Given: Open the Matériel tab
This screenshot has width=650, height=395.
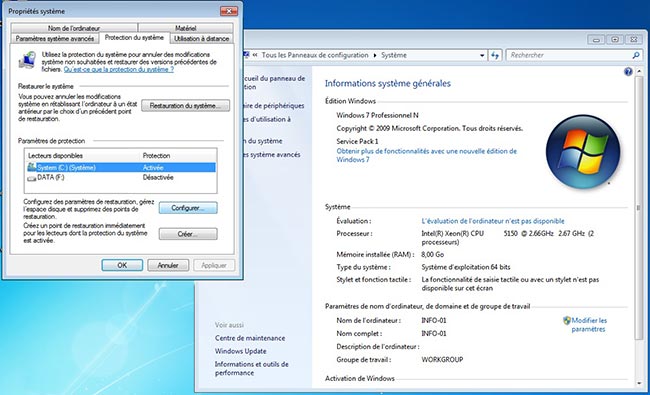Looking at the screenshot, I should [185, 28].
